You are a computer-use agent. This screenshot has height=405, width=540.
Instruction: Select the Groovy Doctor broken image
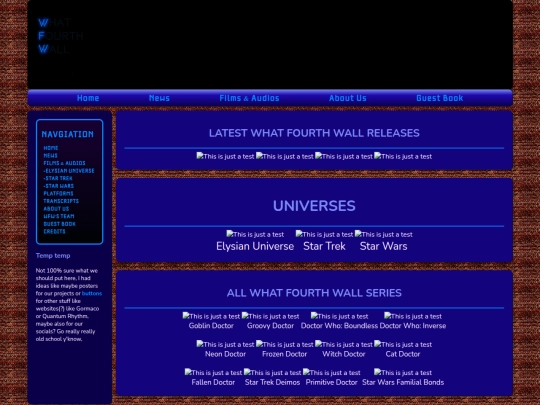[x=270, y=316]
